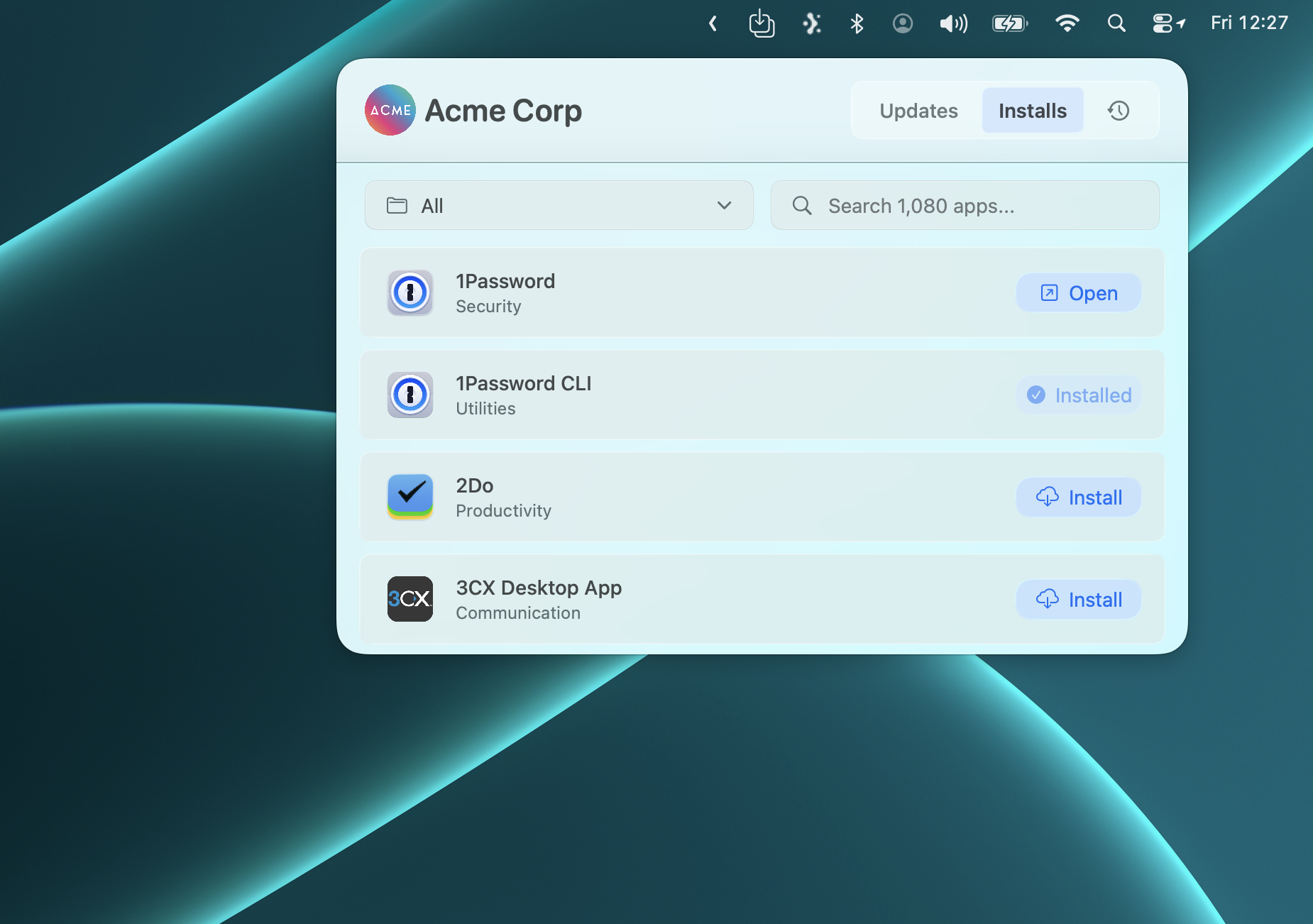The width and height of the screenshot is (1313, 924).
Task: Click the magnifier icon in the app search field
Action: click(802, 206)
